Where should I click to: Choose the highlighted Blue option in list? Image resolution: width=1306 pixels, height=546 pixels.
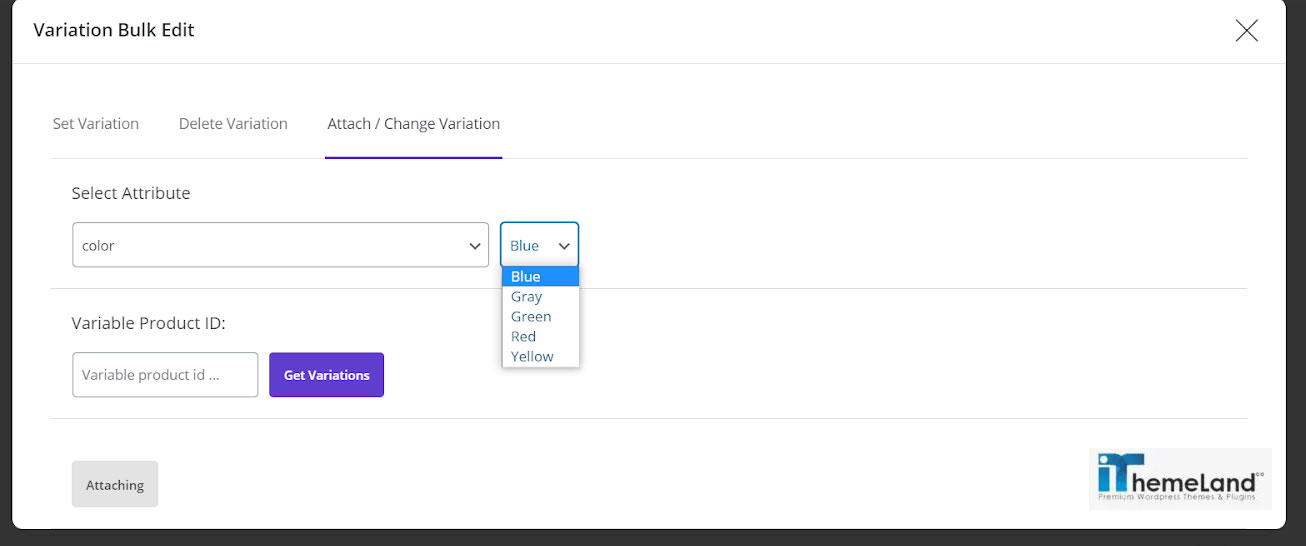541,277
